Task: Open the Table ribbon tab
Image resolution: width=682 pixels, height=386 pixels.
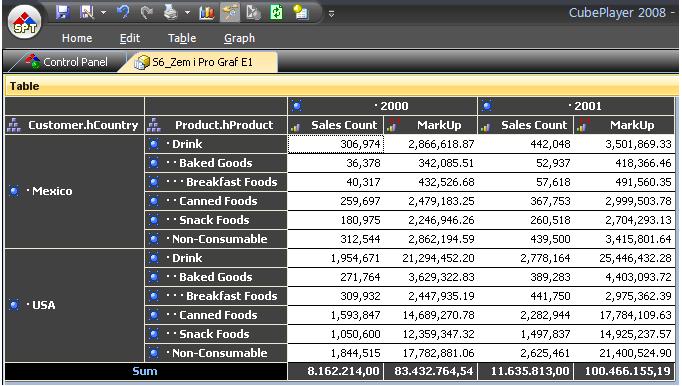Action: pos(182,38)
